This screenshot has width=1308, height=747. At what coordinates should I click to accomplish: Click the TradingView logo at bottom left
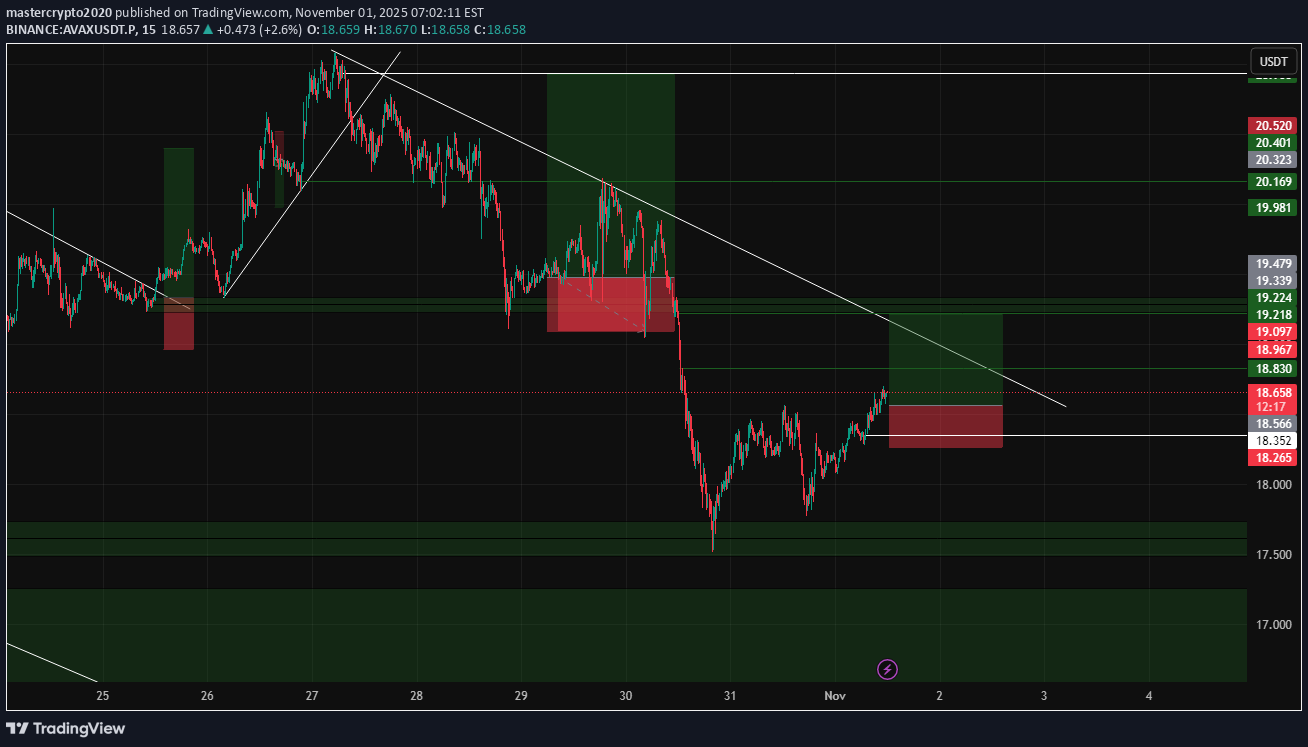tap(66, 728)
